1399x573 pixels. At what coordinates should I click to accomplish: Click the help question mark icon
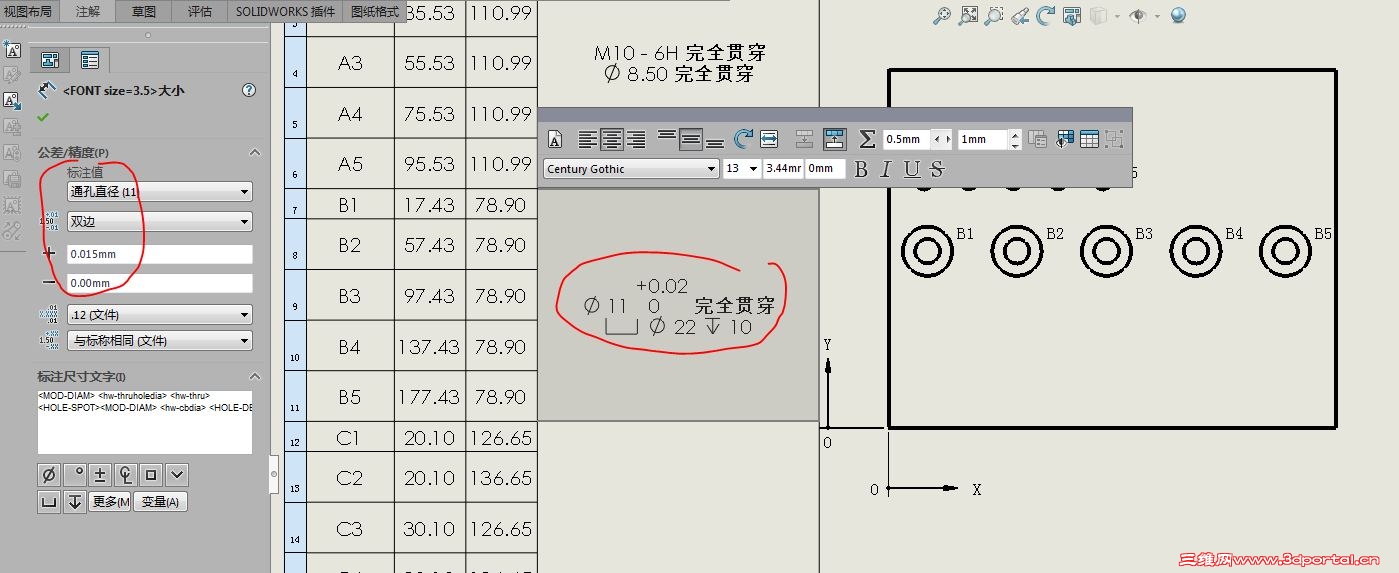click(x=249, y=90)
